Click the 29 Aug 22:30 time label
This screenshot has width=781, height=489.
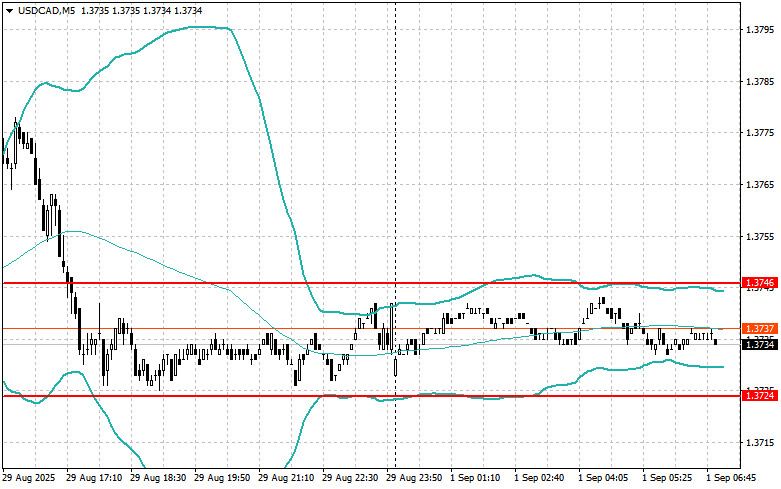point(350,478)
